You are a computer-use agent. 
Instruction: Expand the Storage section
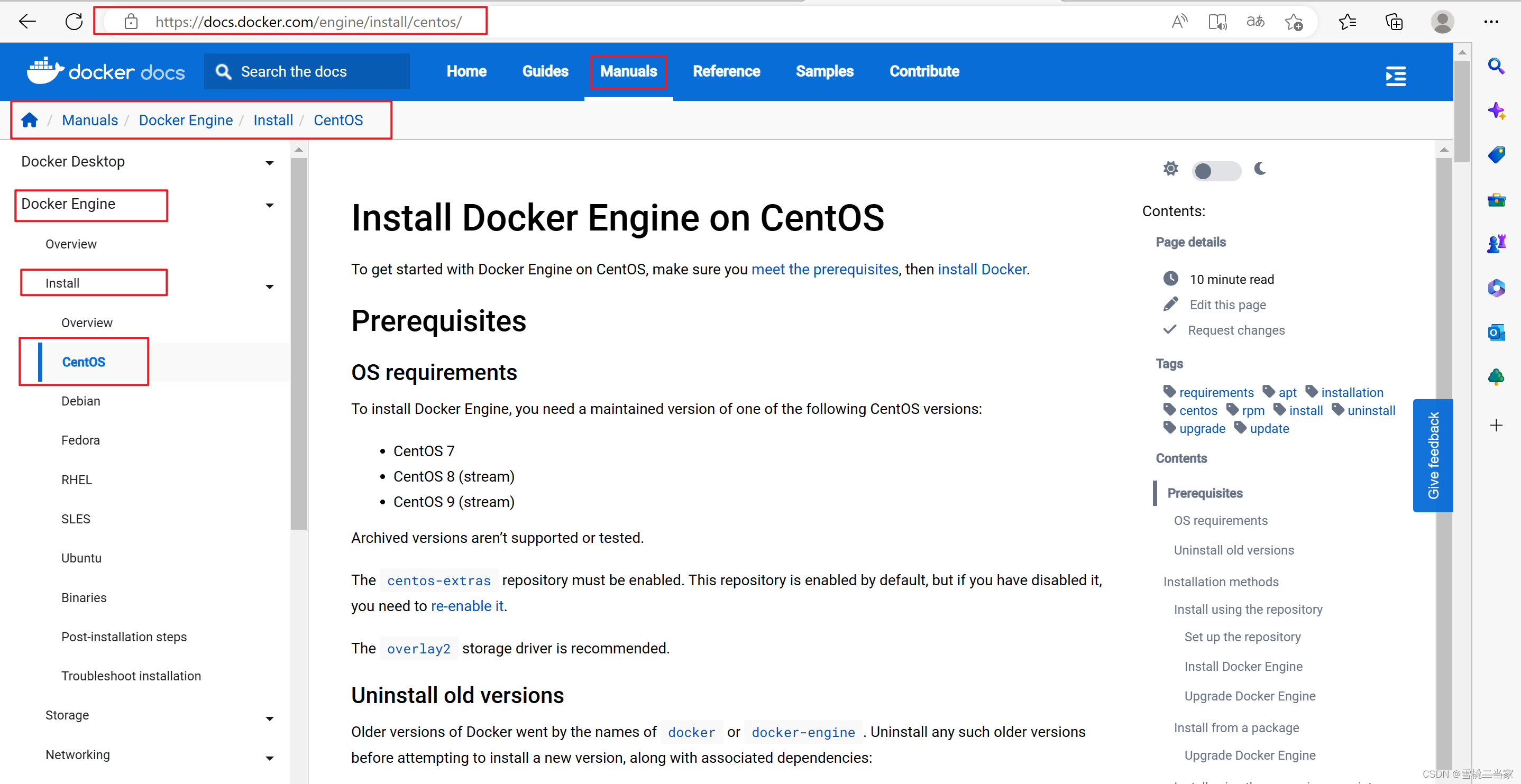(269, 718)
